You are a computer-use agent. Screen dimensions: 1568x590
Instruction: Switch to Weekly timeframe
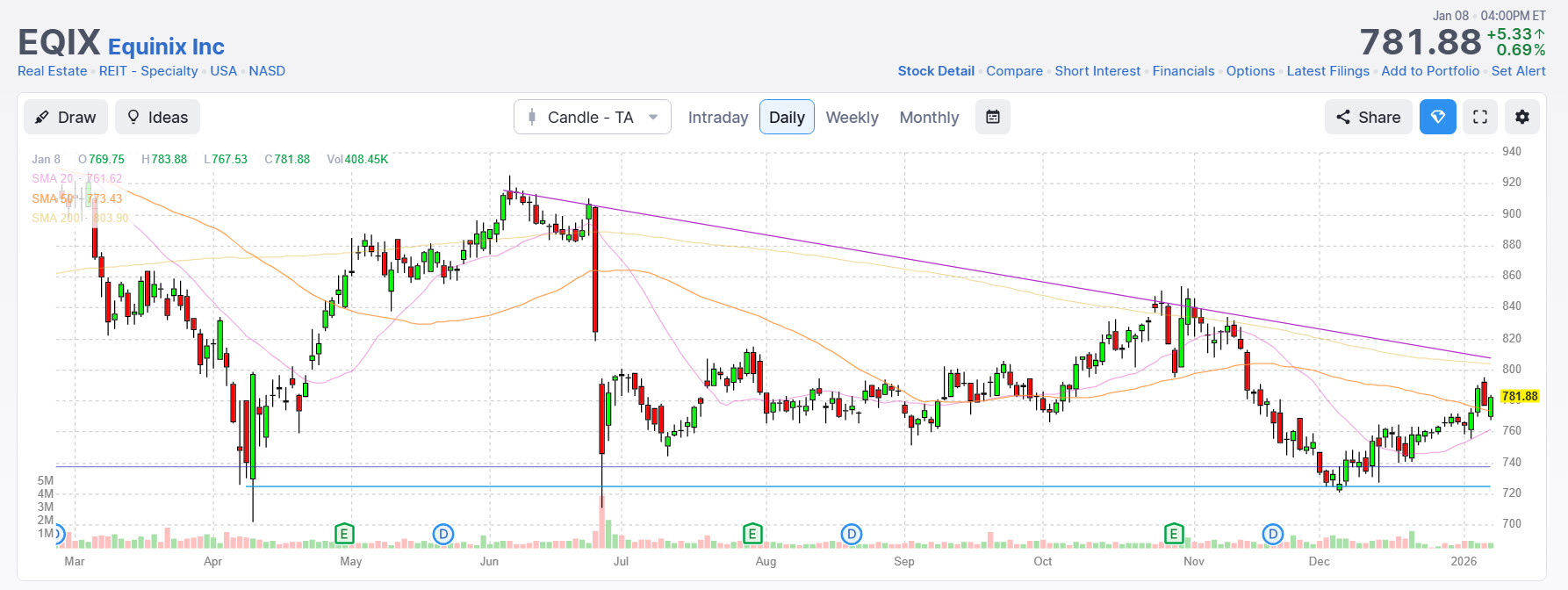click(x=852, y=117)
